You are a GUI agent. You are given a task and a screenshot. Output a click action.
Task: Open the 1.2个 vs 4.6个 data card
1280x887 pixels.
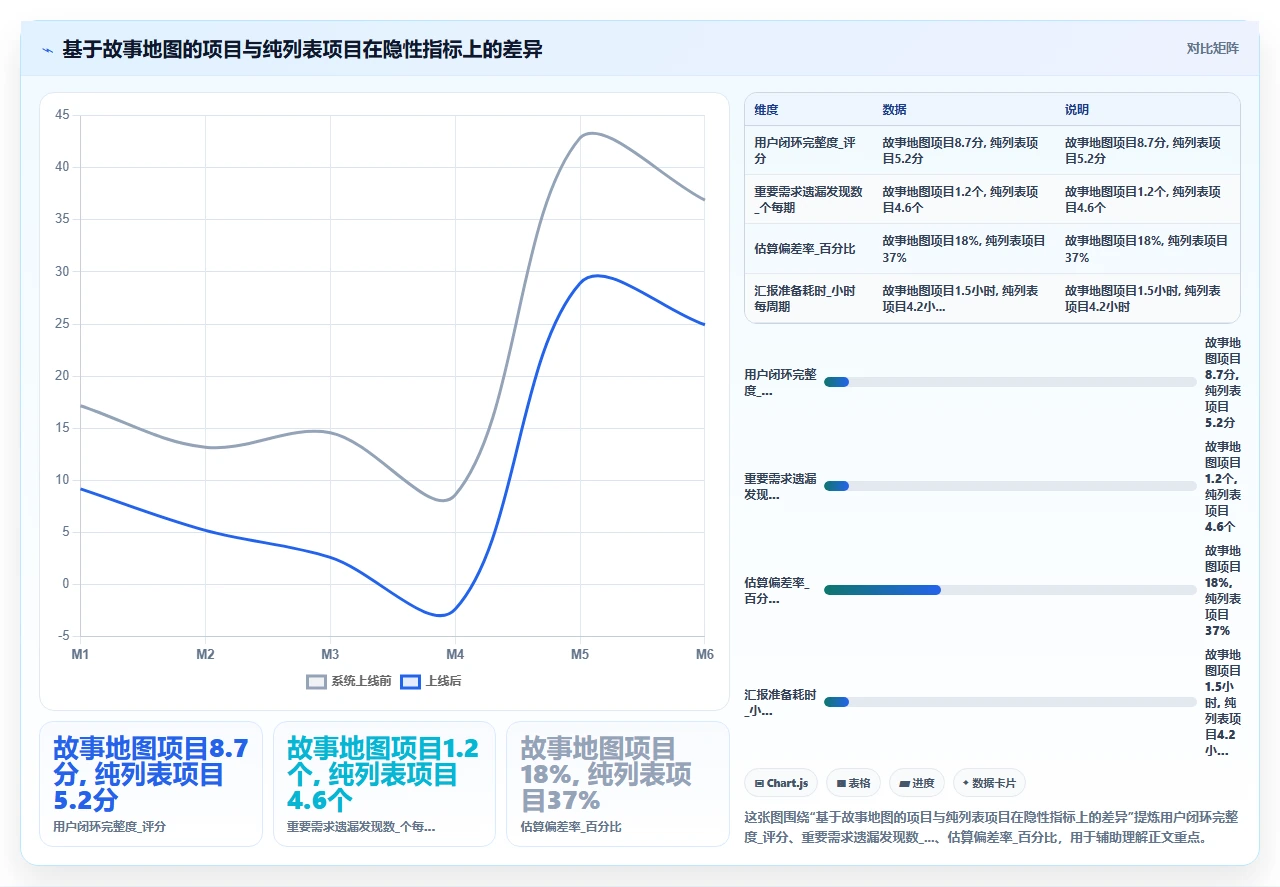point(384,784)
